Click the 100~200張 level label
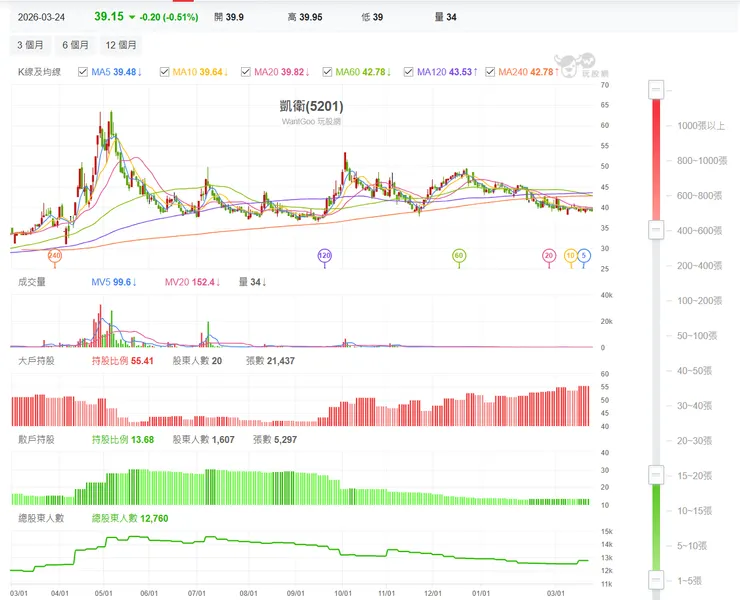 coord(699,300)
